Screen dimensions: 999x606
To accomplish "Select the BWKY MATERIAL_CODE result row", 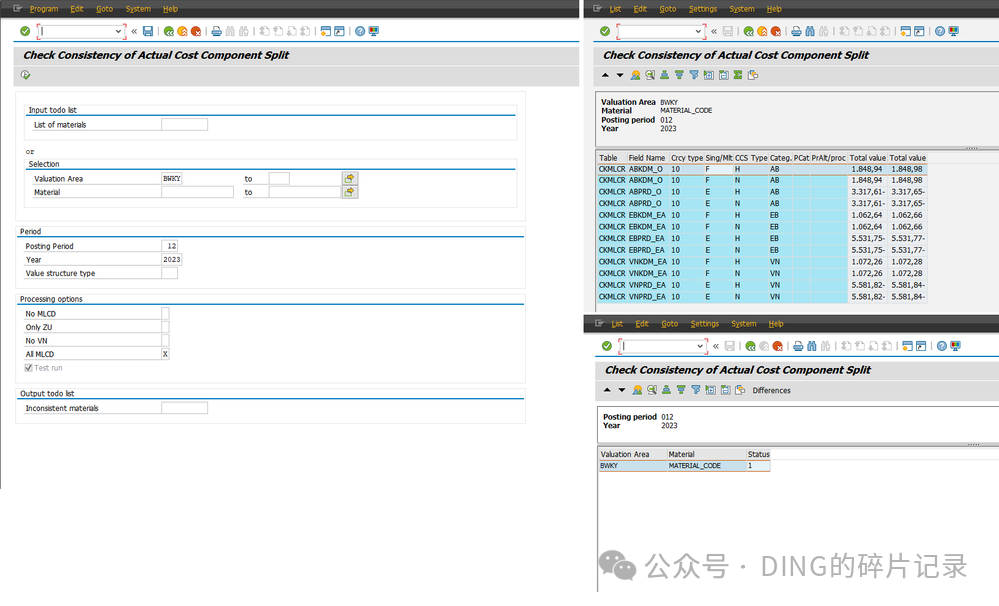I will (684, 466).
